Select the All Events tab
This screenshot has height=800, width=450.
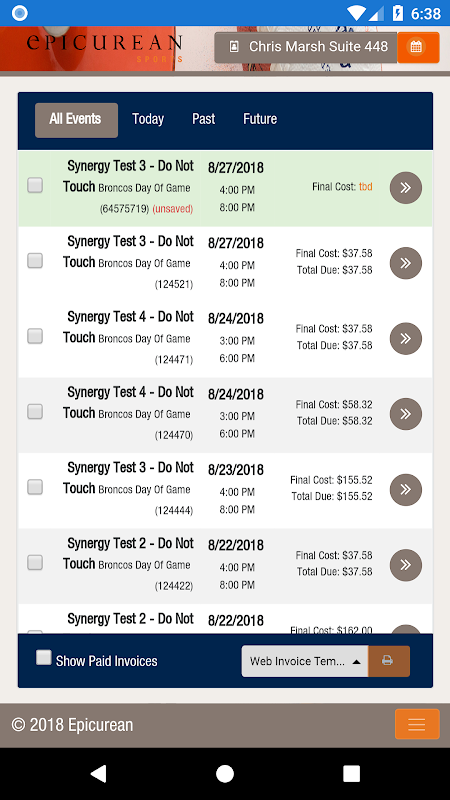pos(76,120)
